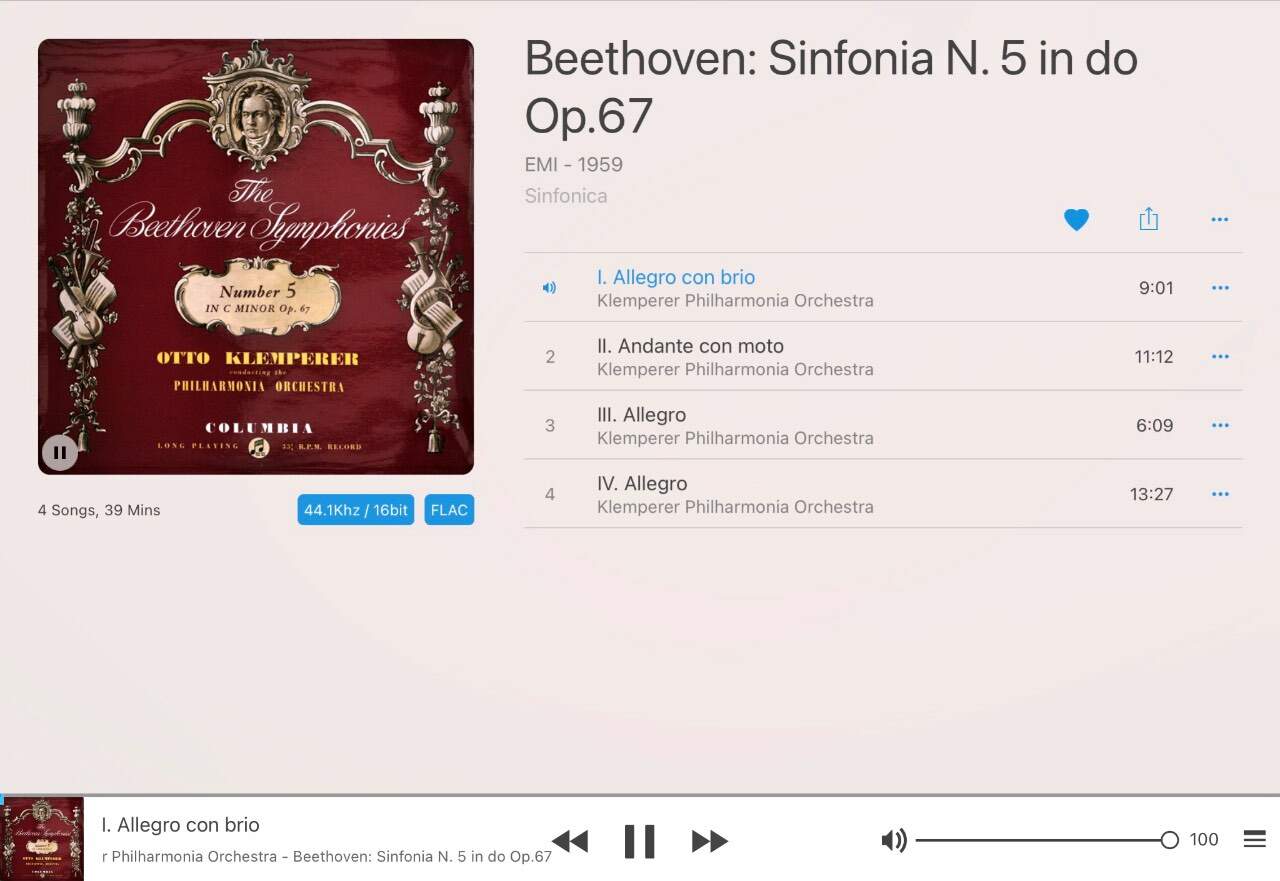
Task: Click the 44.1Khz / 16bit quality badge
Action: coord(356,510)
